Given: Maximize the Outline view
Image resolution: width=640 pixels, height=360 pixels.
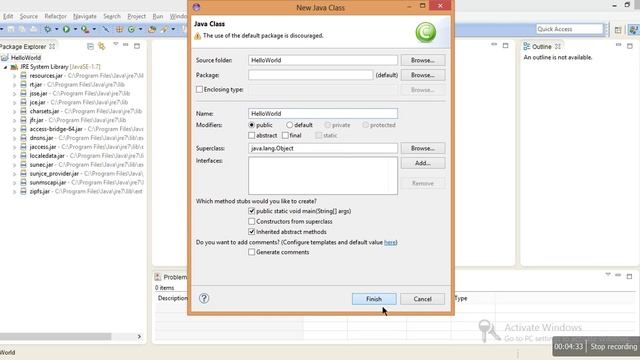Looking at the screenshot, I should click(630, 46).
